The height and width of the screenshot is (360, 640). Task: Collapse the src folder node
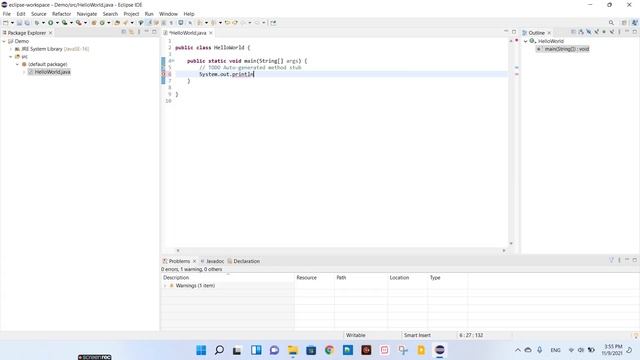pos(11,57)
